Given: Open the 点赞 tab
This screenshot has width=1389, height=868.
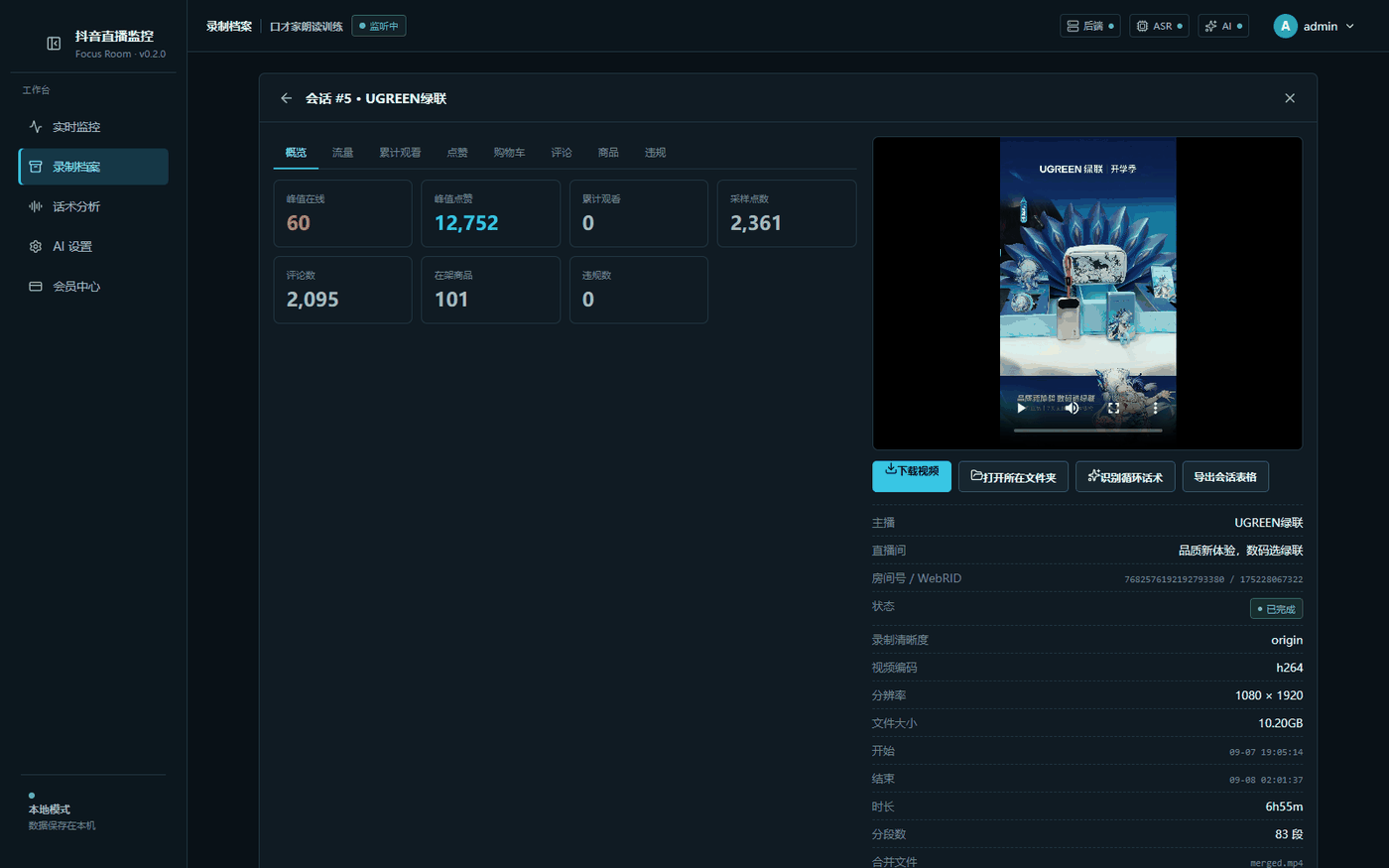Looking at the screenshot, I should (457, 153).
